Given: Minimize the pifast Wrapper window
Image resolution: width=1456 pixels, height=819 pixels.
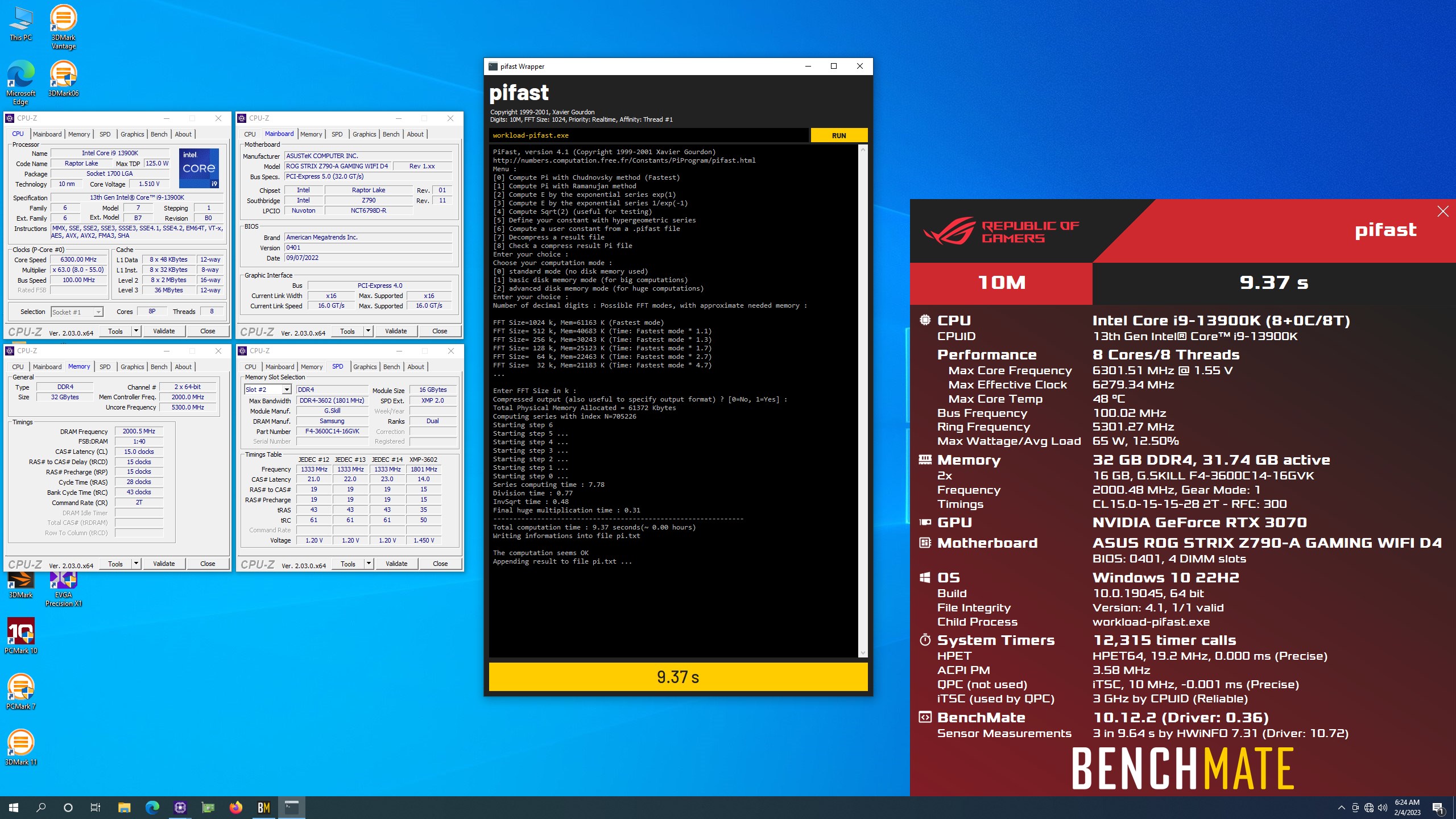Looking at the screenshot, I should (x=808, y=66).
